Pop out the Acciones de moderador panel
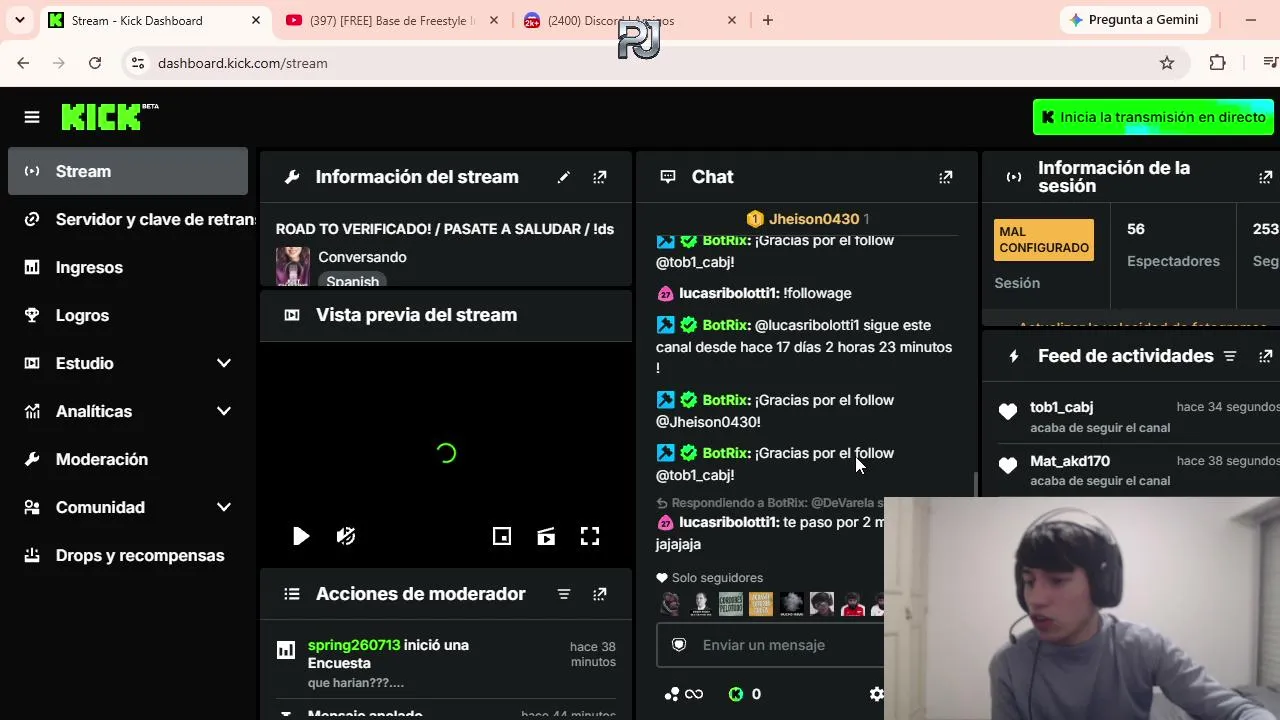Viewport: 1280px width, 720px height. coord(600,594)
